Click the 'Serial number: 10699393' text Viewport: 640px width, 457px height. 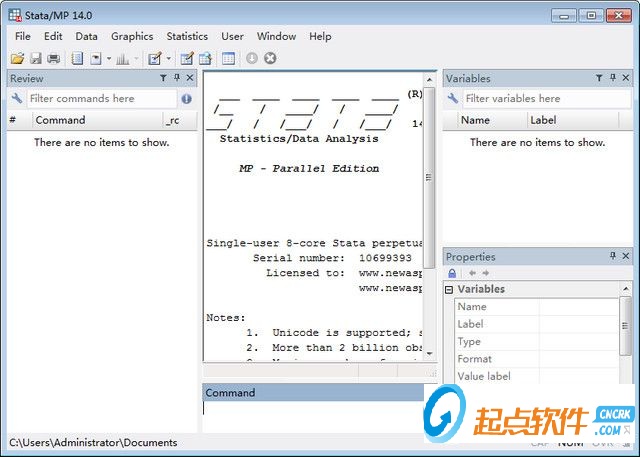click(332, 258)
